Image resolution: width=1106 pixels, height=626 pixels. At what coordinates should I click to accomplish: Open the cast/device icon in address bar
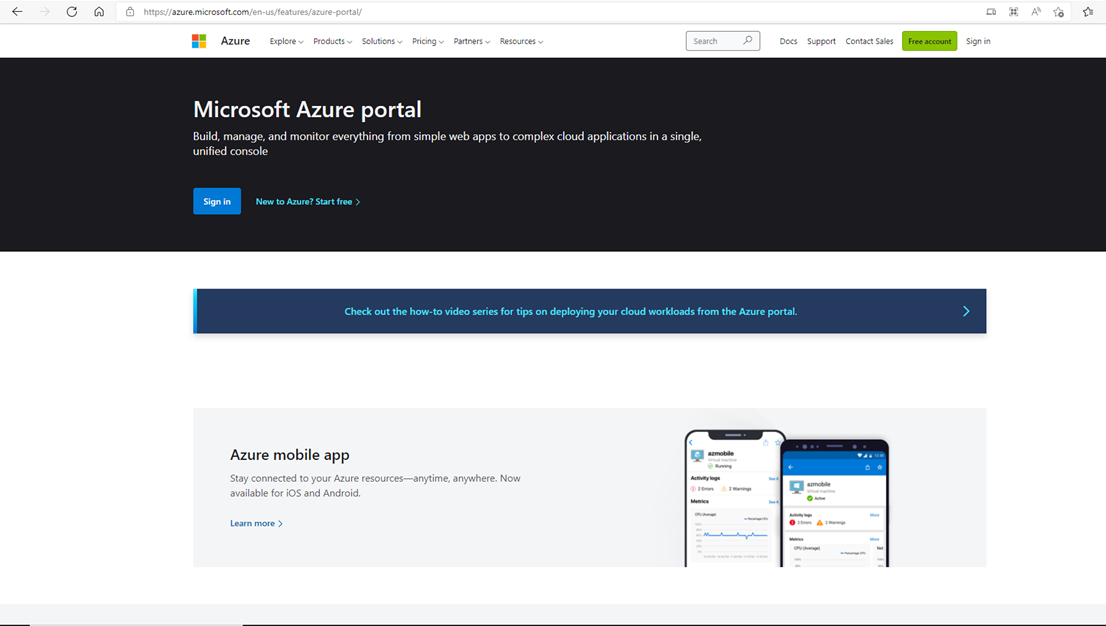991,12
